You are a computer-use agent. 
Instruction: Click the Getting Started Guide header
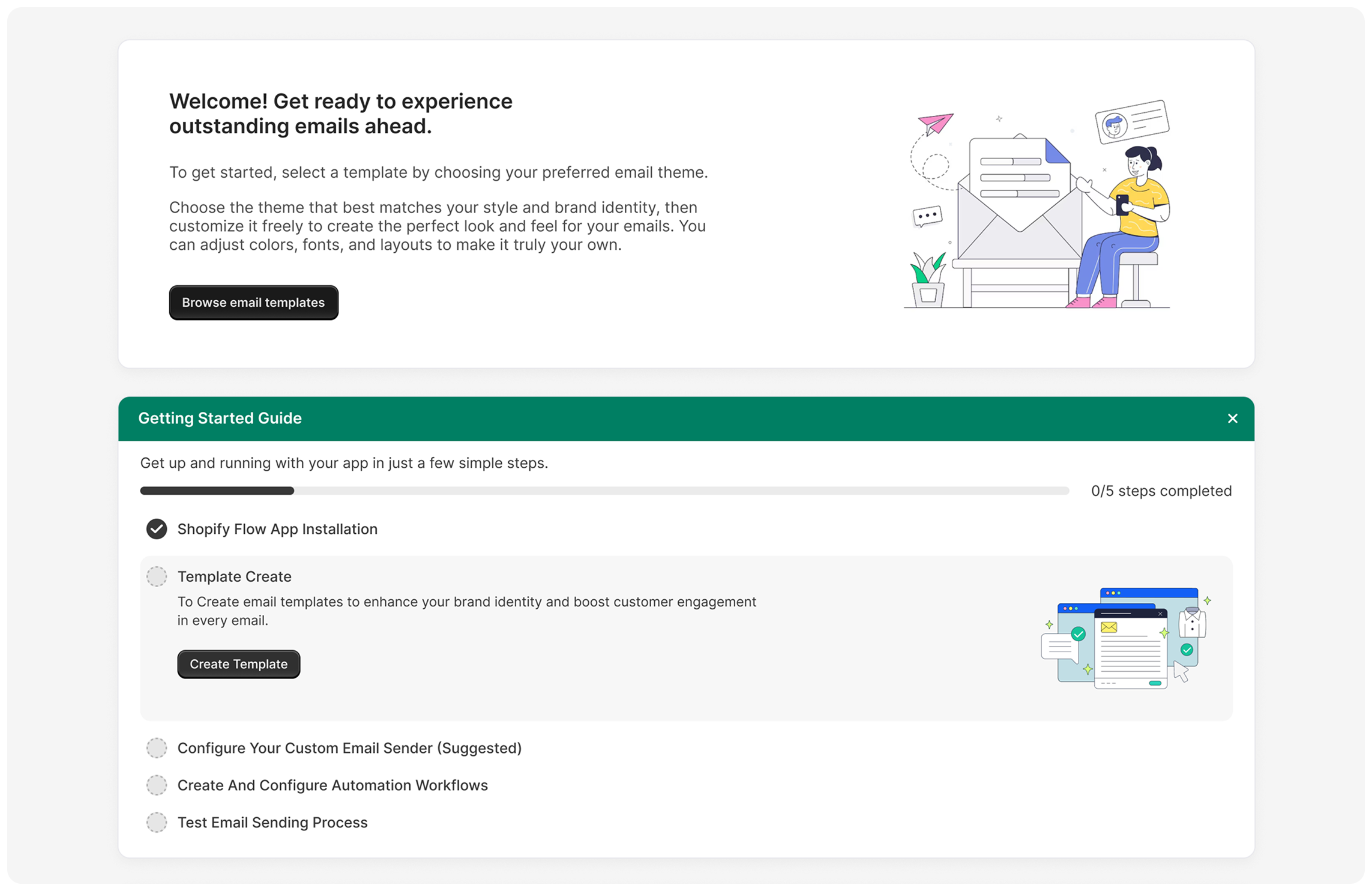click(220, 418)
